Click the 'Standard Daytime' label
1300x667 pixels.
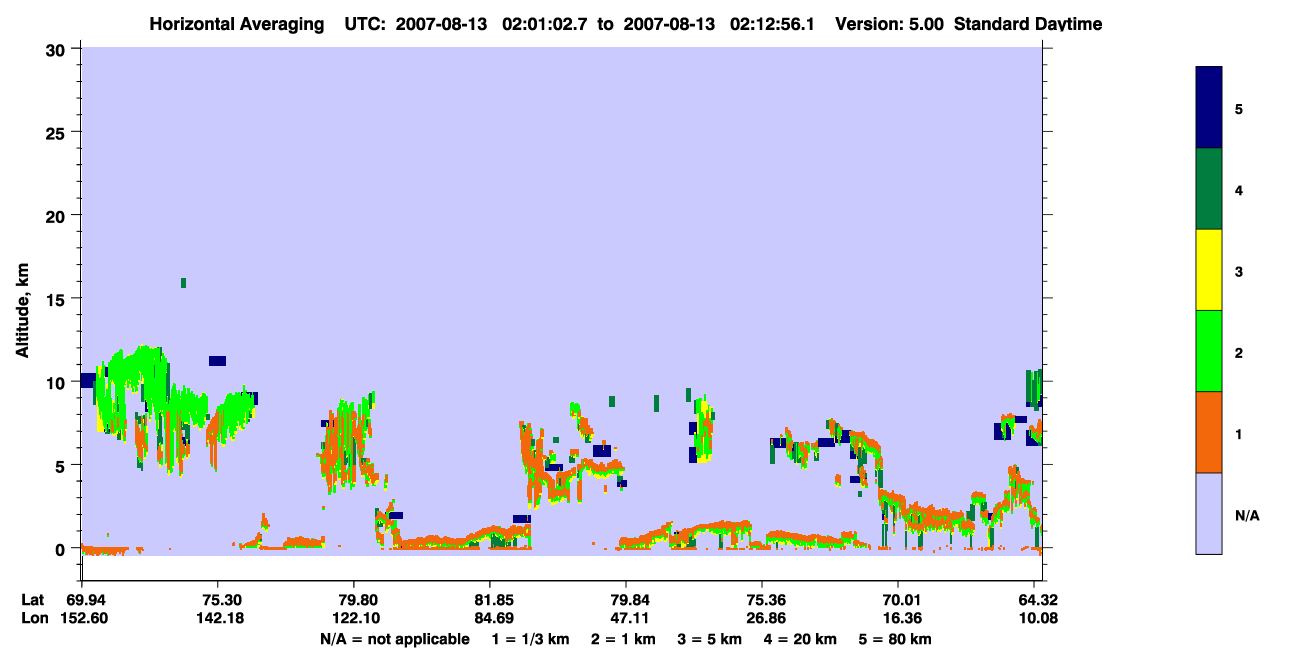[x=1028, y=24]
